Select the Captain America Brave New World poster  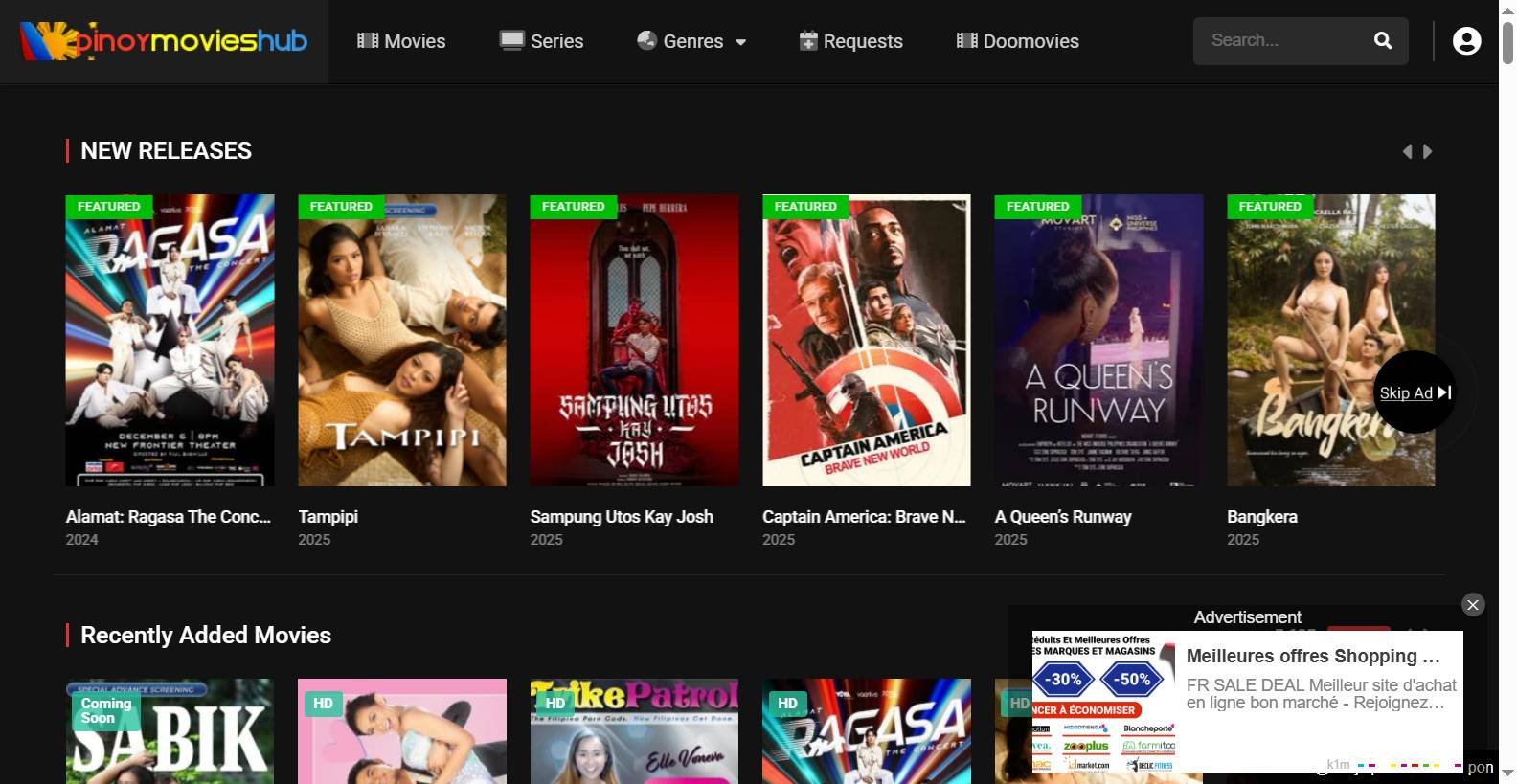pyautogui.click(x=866, y=340)
